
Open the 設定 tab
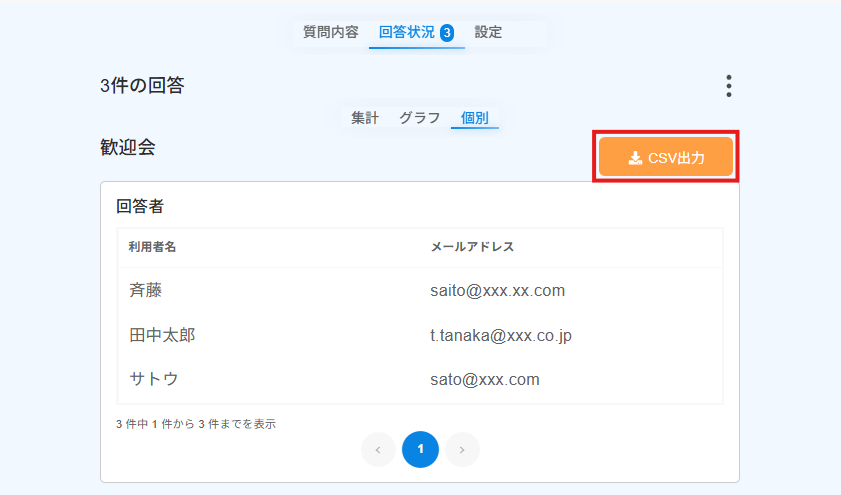(488, 32)
